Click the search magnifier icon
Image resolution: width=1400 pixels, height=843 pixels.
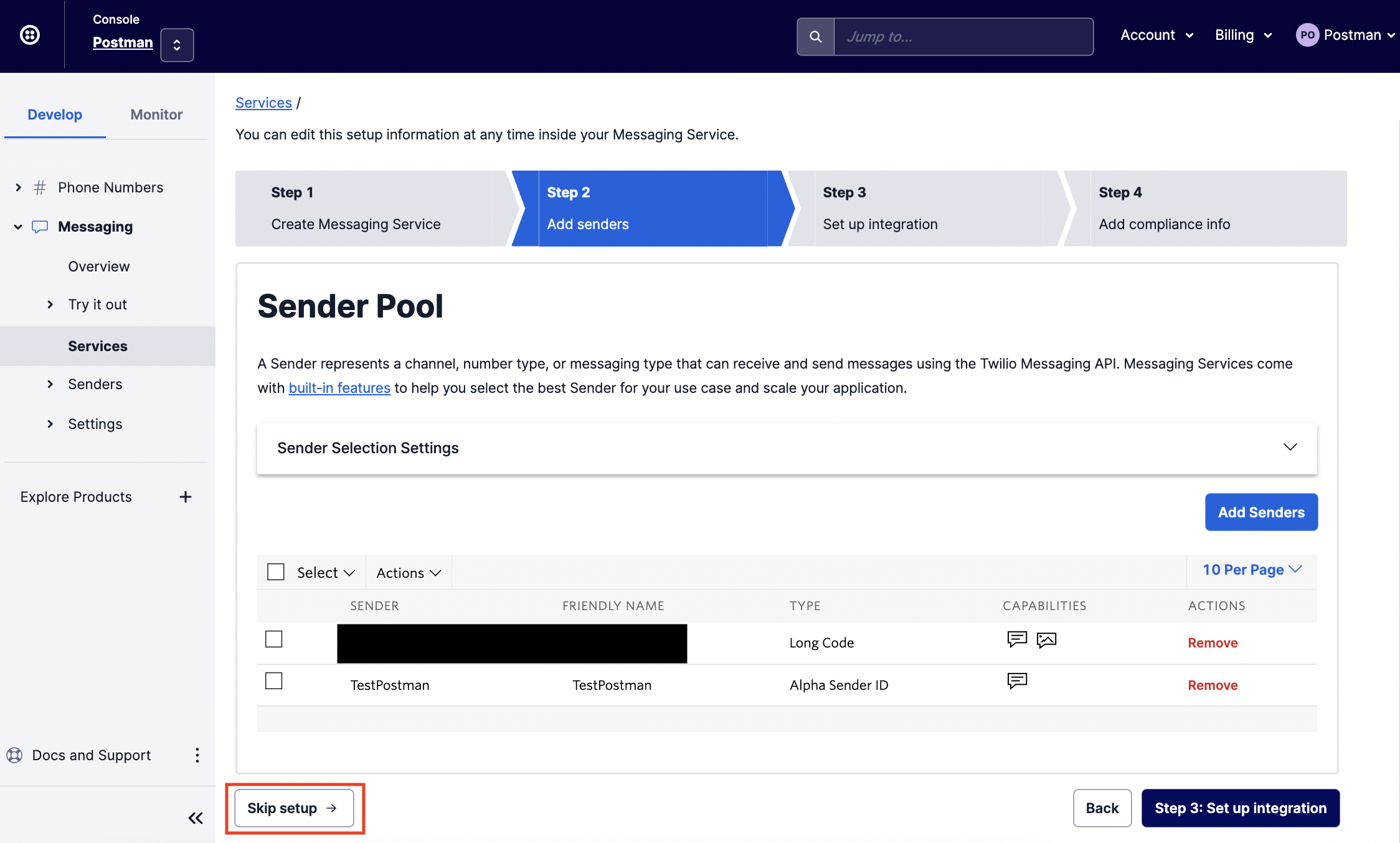point(815,37)
